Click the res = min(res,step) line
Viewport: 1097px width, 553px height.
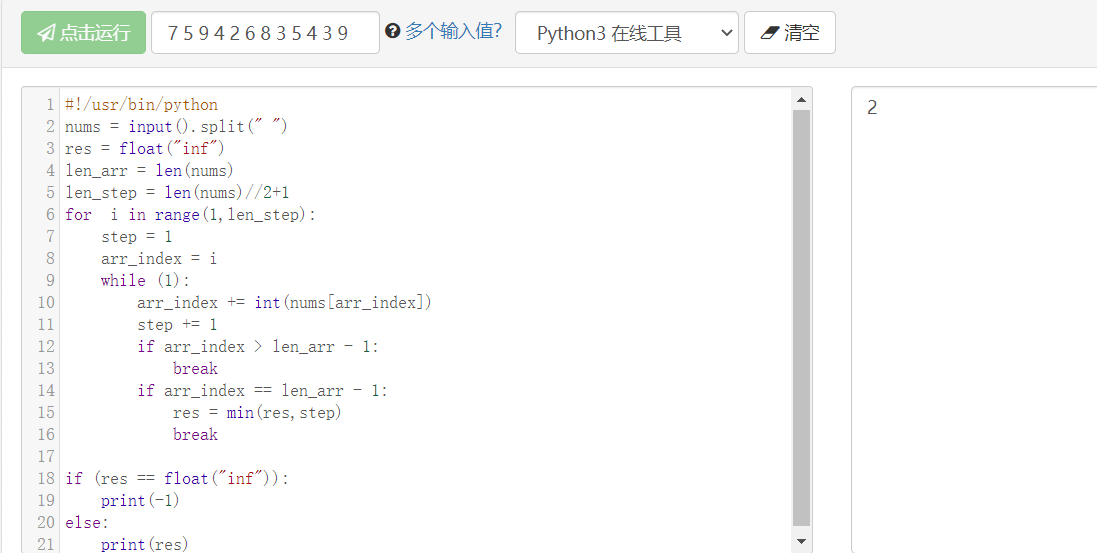click(257, 413)
